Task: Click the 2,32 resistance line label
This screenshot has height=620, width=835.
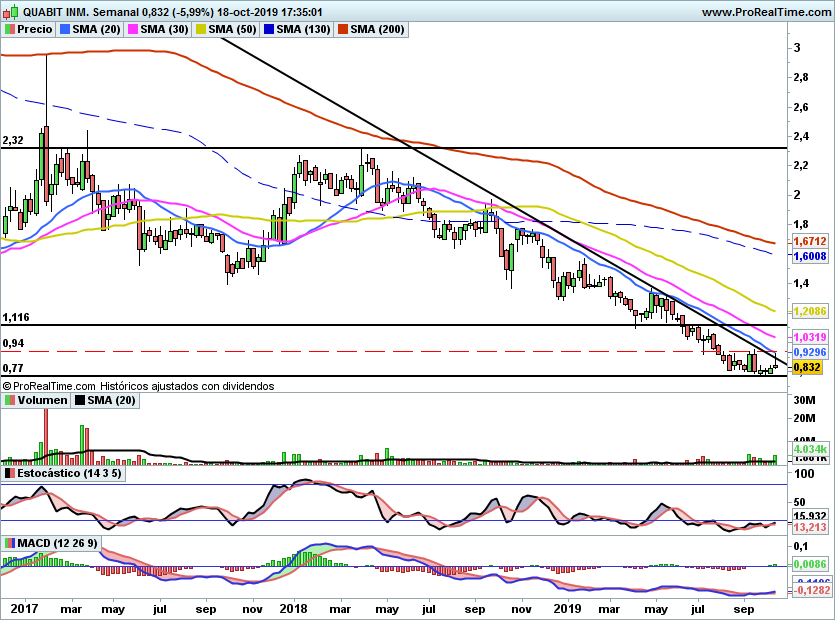Action: click(13, 140)
